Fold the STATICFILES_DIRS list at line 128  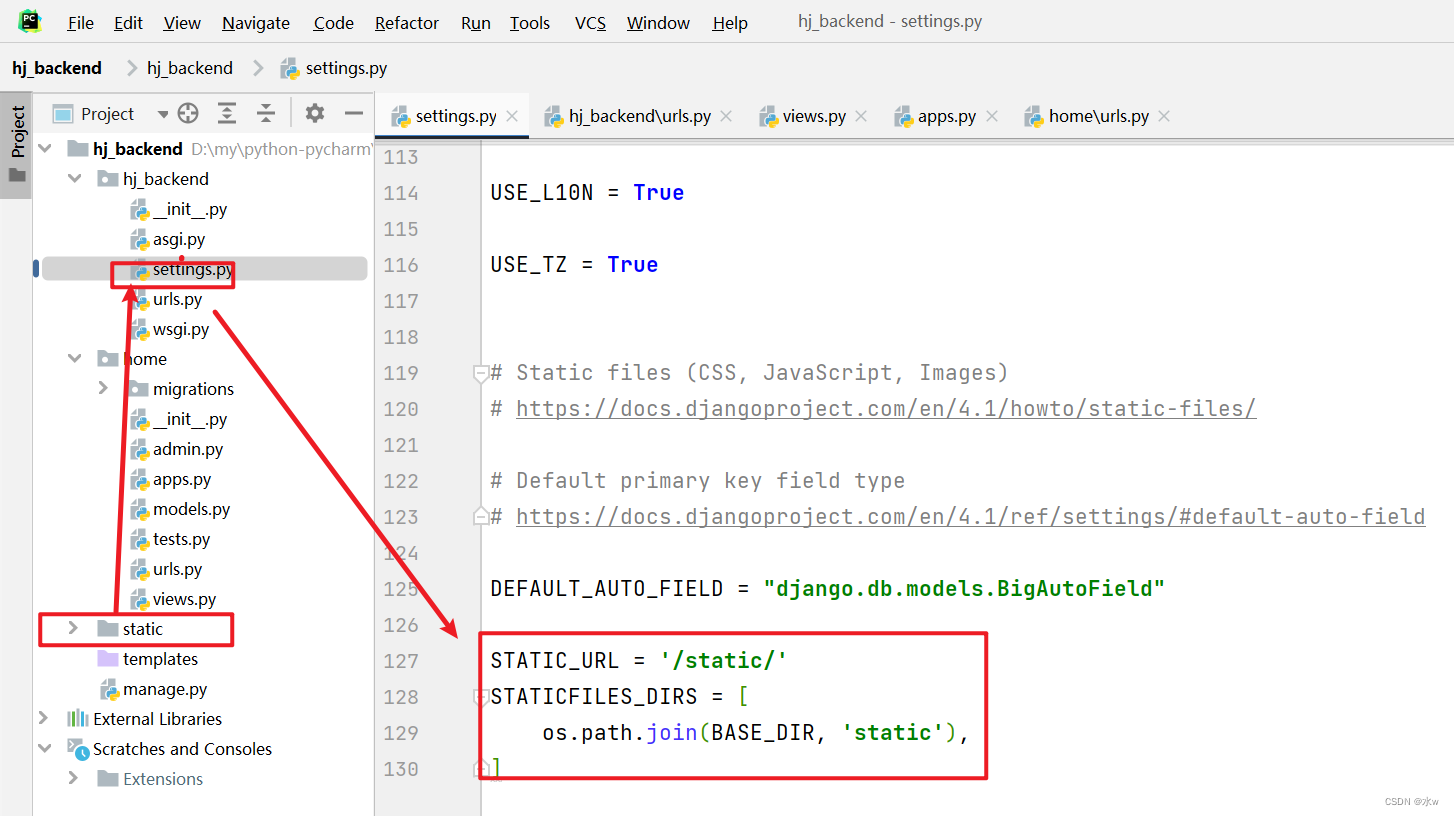tap(480, 697)
